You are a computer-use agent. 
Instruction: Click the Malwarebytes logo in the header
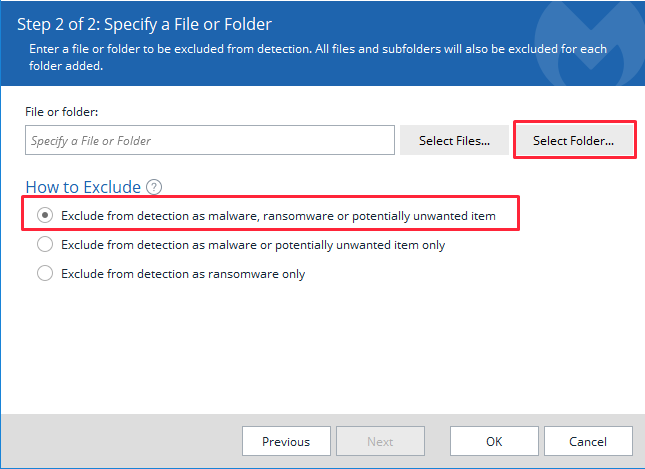coord(590,43)
